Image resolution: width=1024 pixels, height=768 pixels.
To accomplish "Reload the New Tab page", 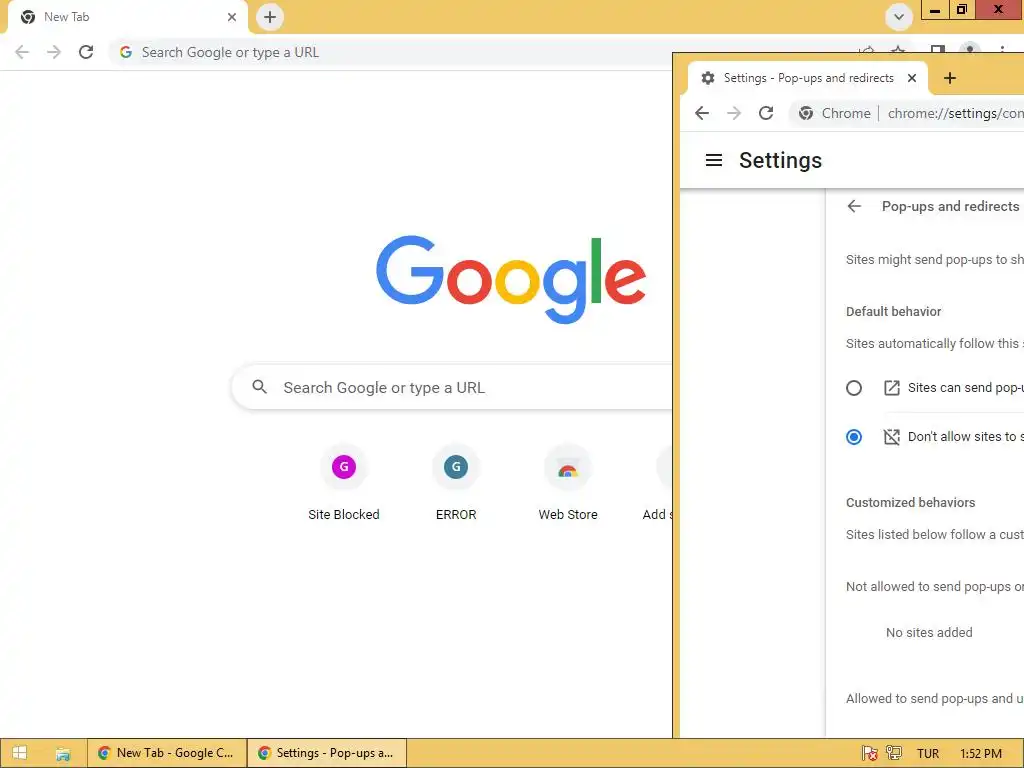I will pos(86,52).
